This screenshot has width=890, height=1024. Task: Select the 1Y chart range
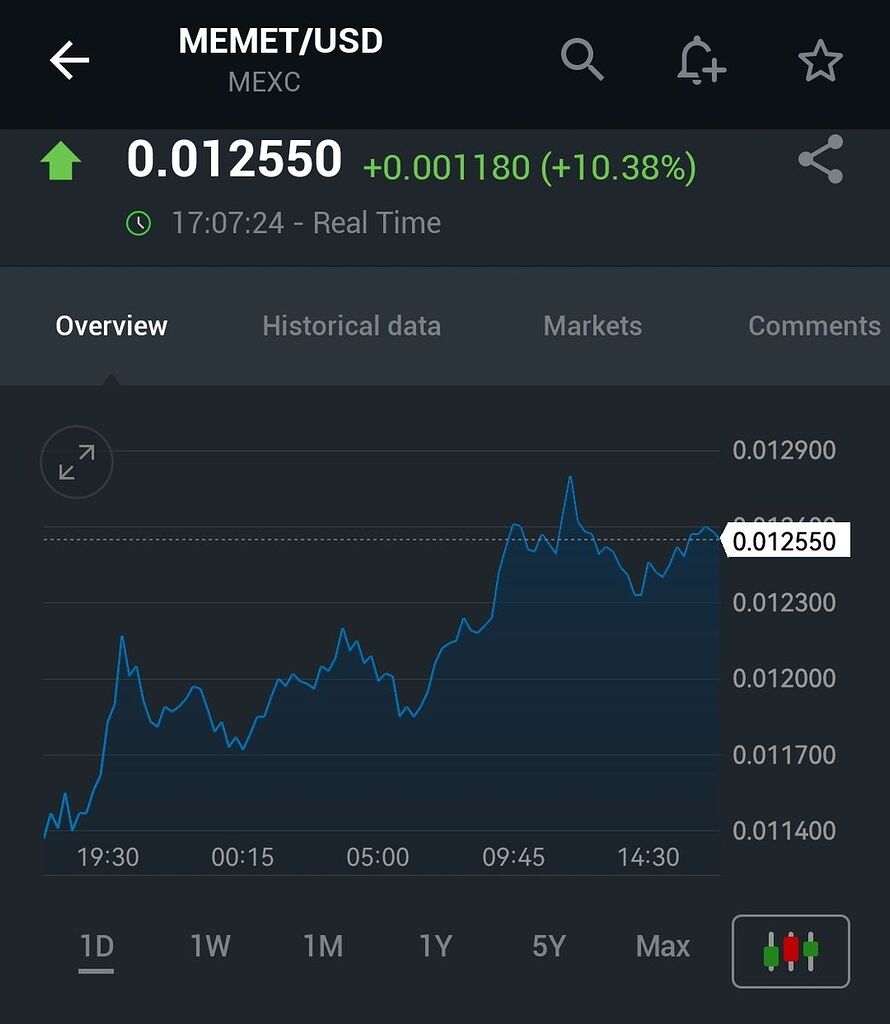pos(436,945)
